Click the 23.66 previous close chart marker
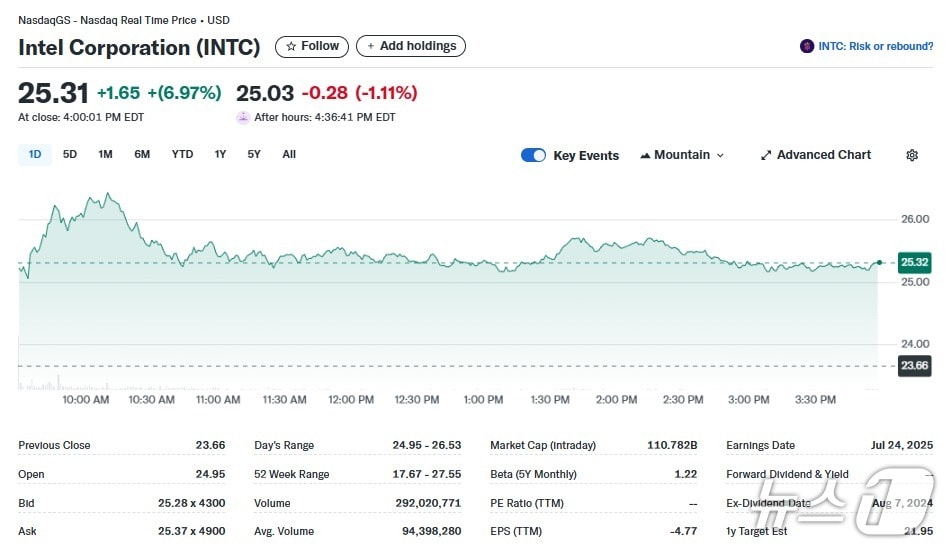The image size is (948, 549). coord(914,365)
